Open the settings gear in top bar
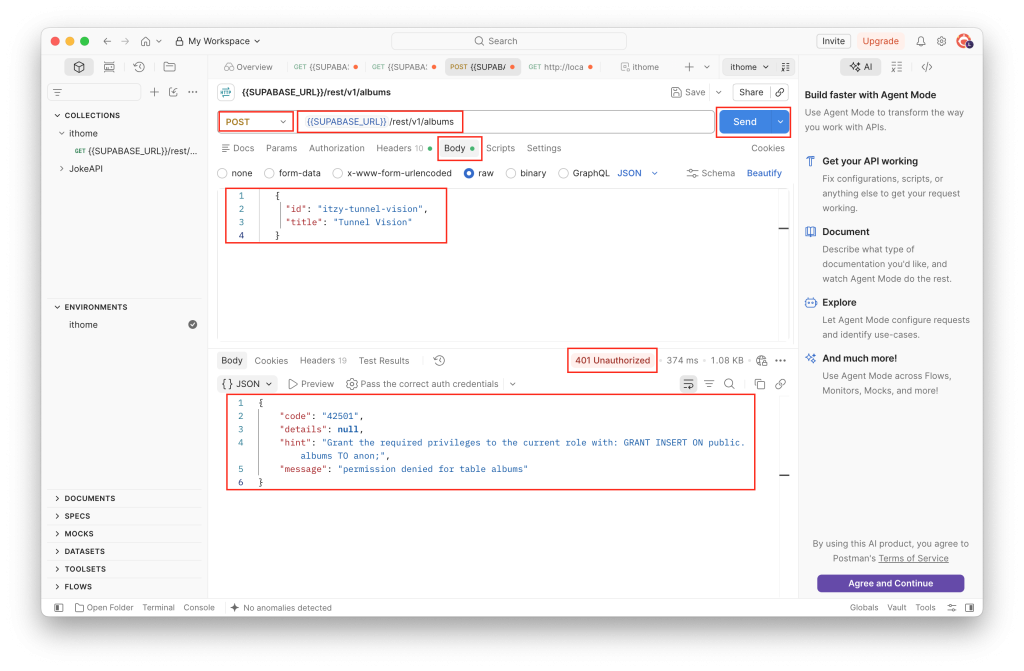 941,41
